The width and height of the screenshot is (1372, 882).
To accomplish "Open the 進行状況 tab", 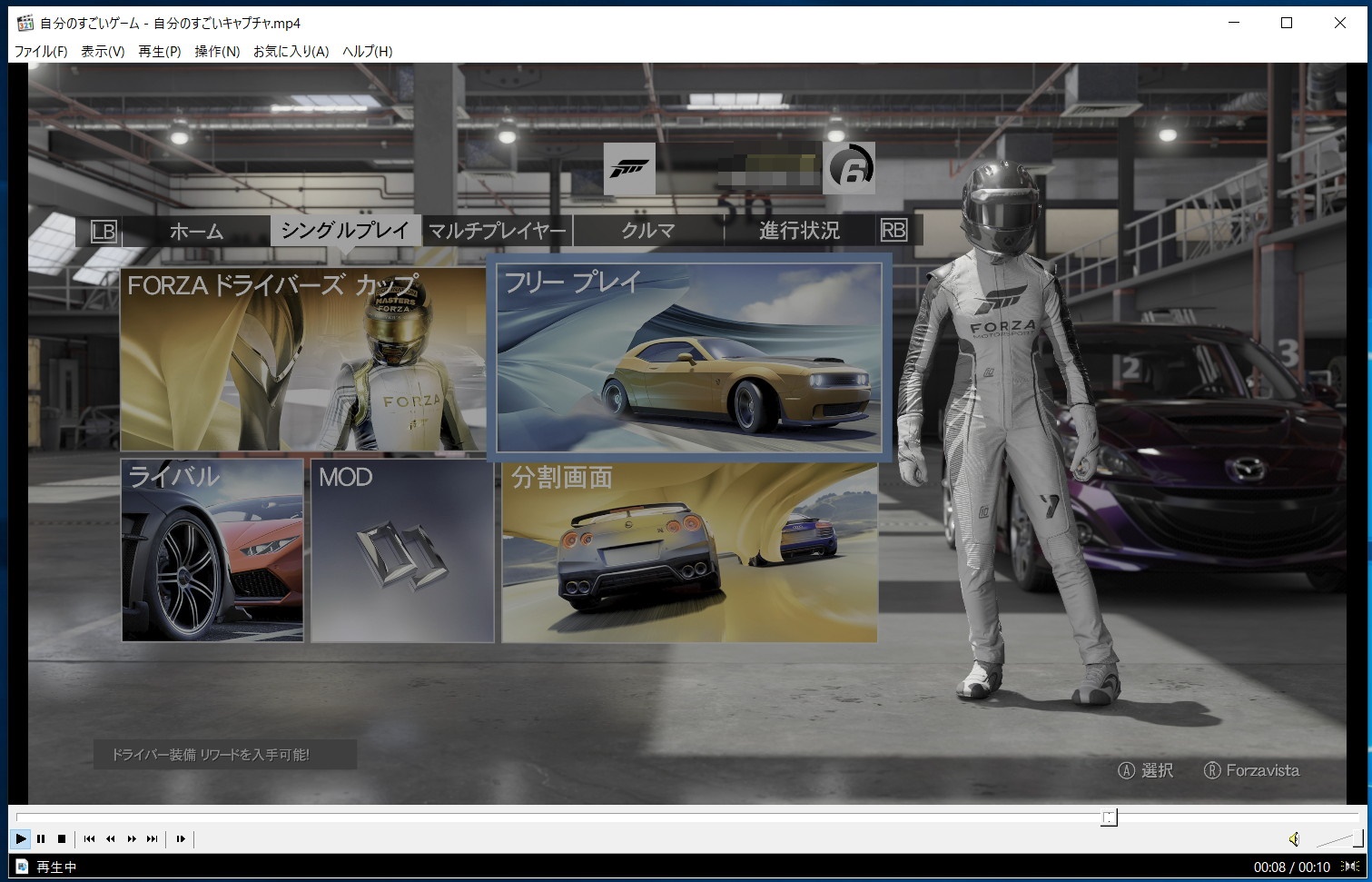I will [799, 231].
